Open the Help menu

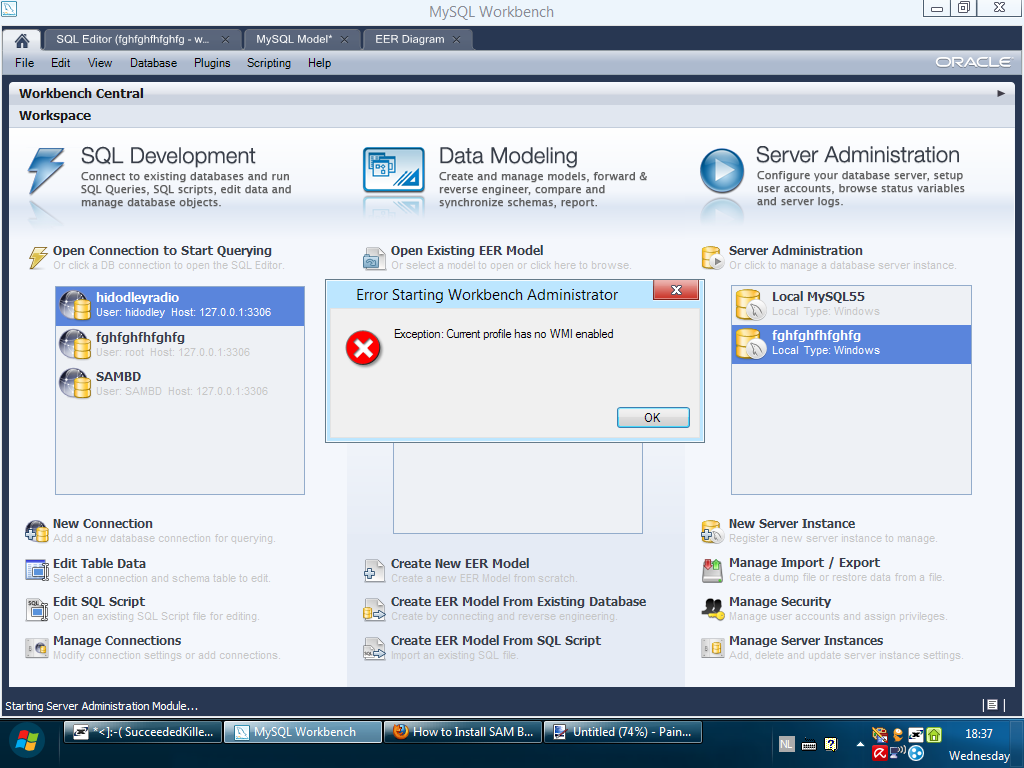click(x=319, y=63)
